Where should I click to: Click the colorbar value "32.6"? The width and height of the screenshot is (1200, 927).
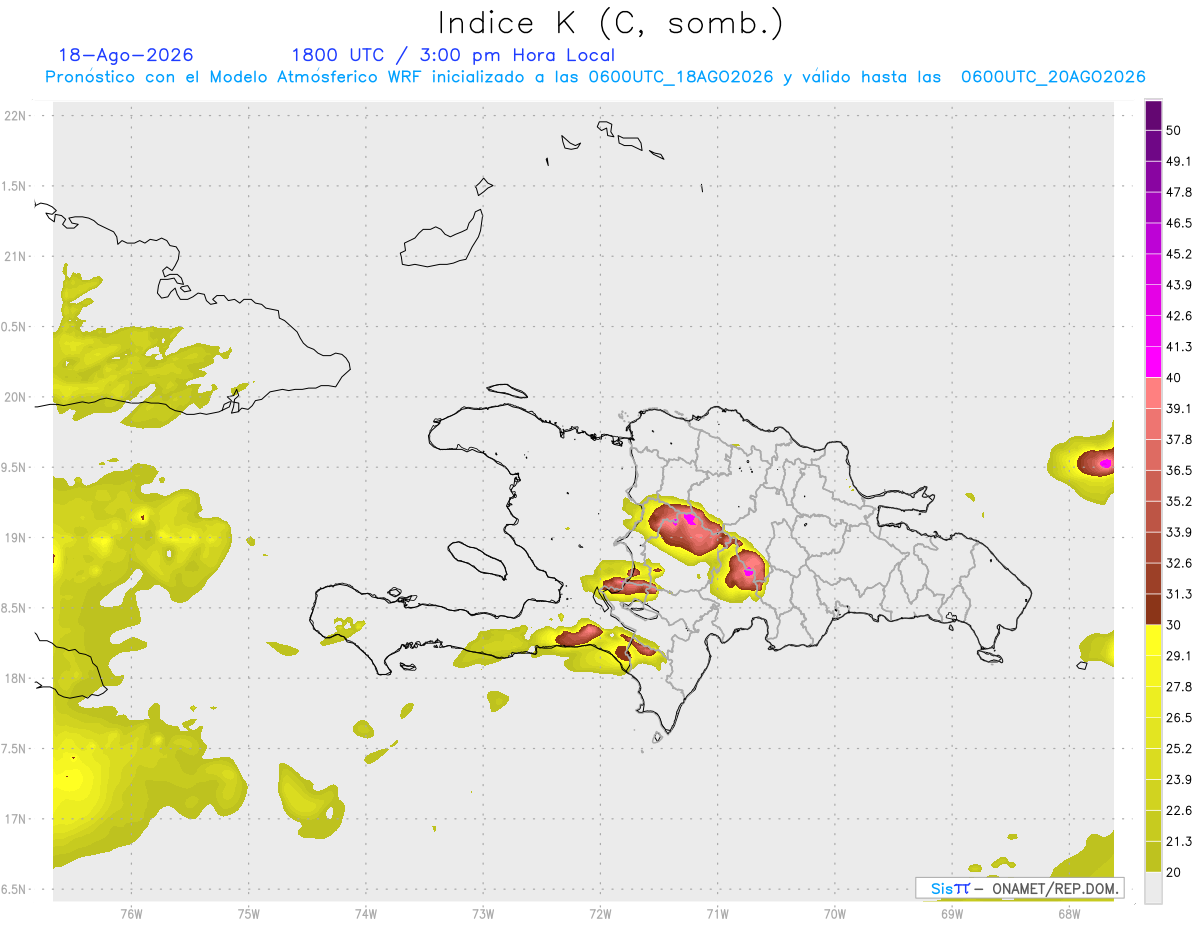[1179, 563]
